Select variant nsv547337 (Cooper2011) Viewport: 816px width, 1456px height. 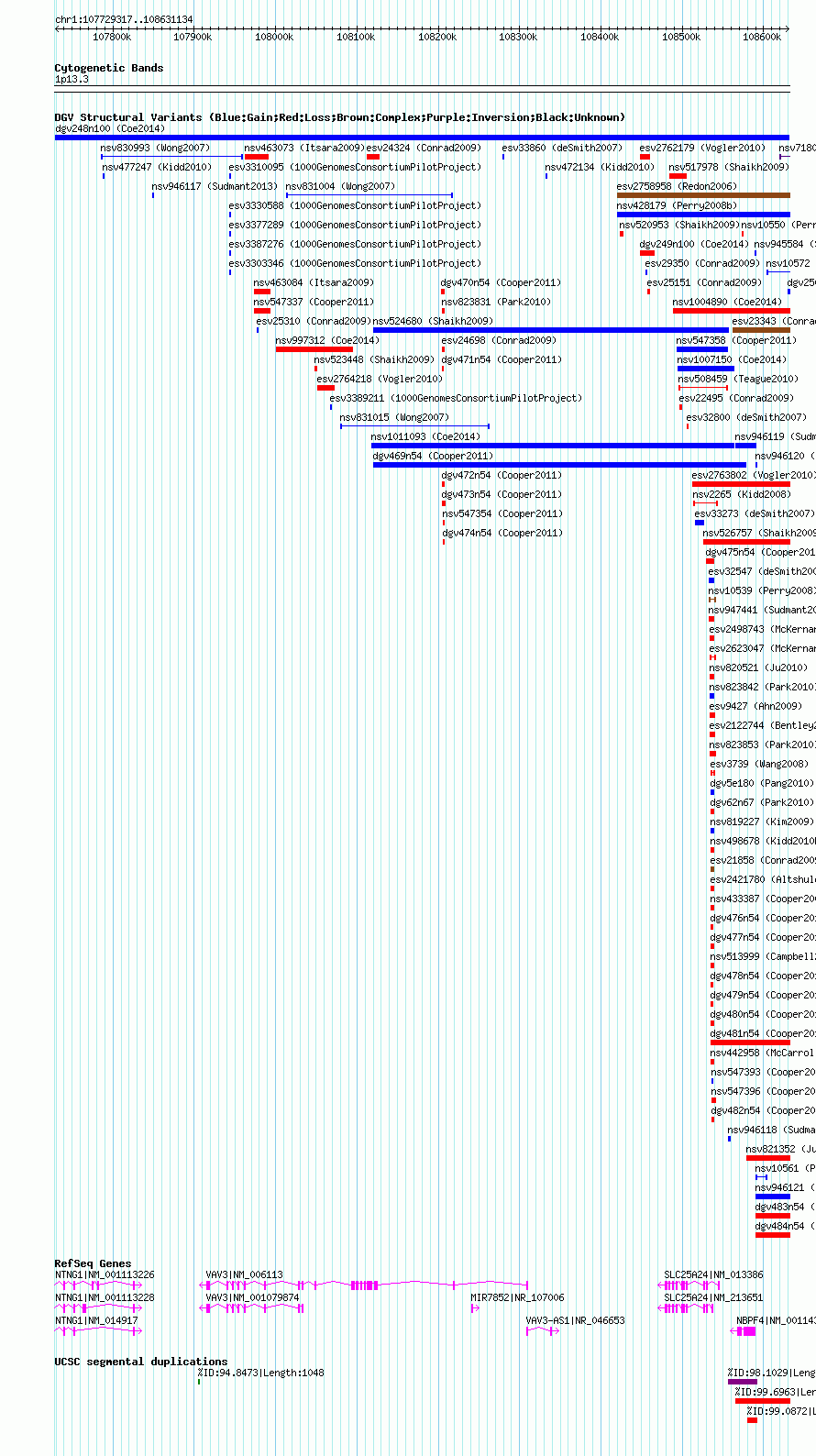point(314,302)
